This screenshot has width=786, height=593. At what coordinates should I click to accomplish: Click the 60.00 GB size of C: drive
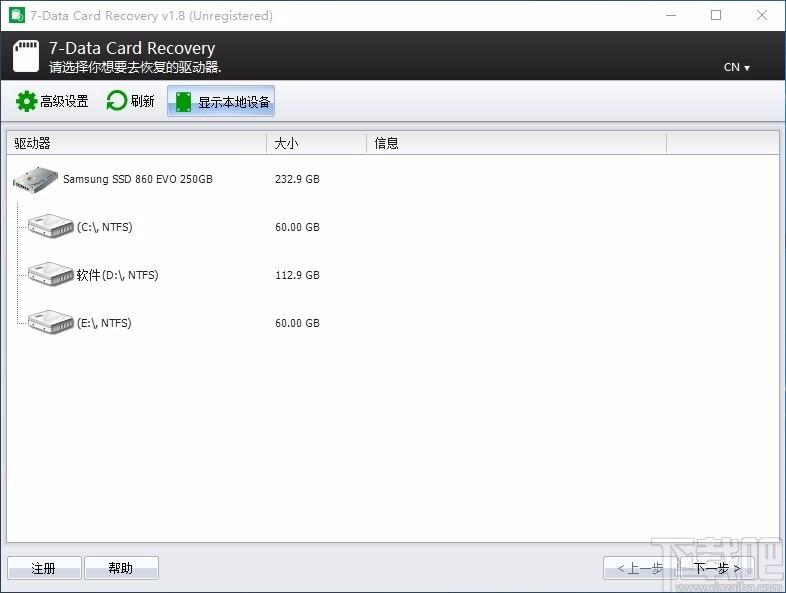[x=297, y=227]
